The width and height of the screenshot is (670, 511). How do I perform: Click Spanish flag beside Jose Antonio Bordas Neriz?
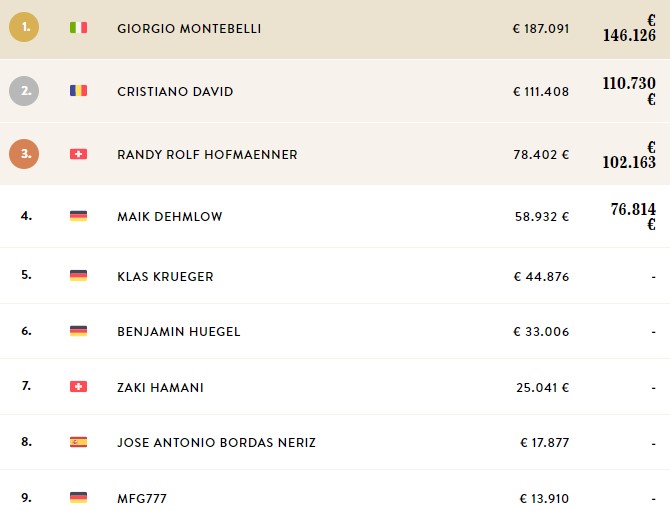pyautogui.click(x=79, y=442)
